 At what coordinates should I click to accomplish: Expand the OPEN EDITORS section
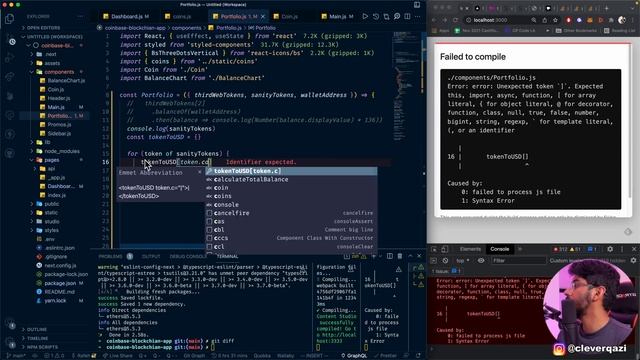(x=43, y=28)
